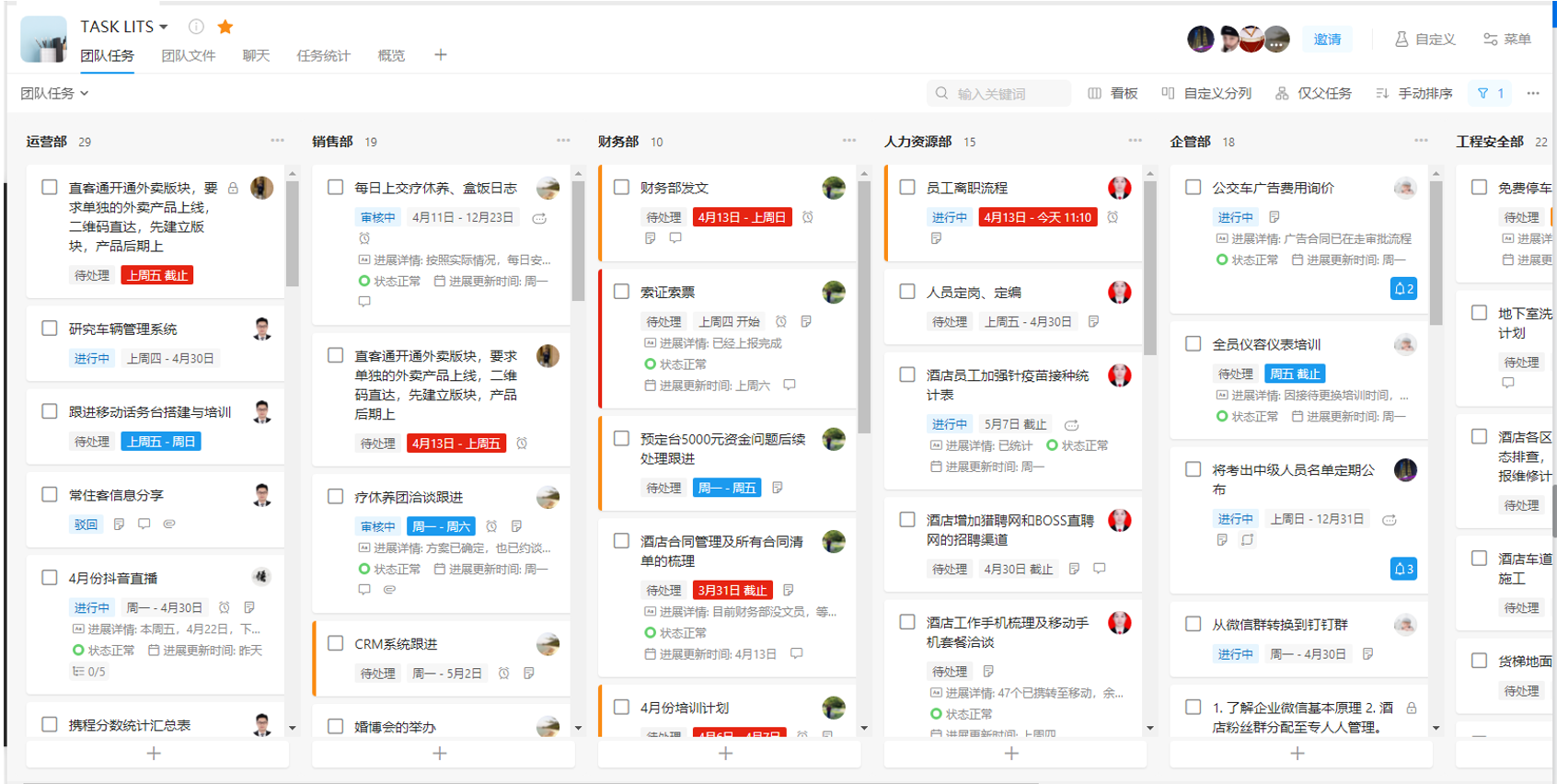Tick the 研究车辆管理系统 checkbox
Image resolution: width=1557 pixels, height=784 pixels.
[x=50, y=329]
